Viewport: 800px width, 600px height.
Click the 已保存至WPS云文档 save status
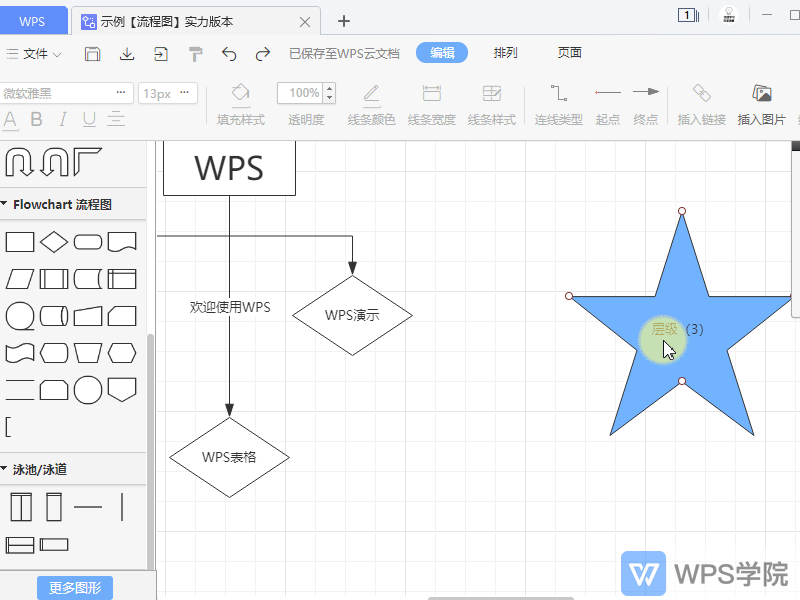(344, 54)
